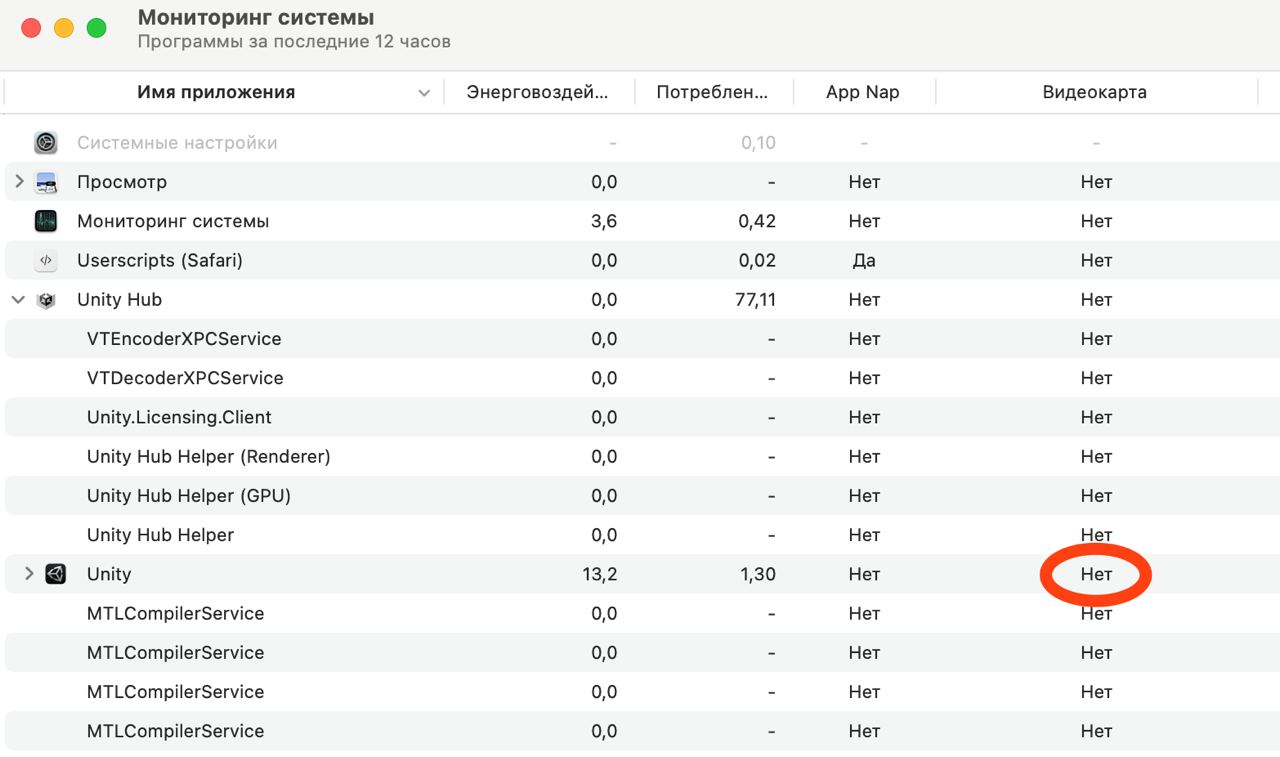
Task: Click the Unity Hub cube icon
Action: click(46, 300)
